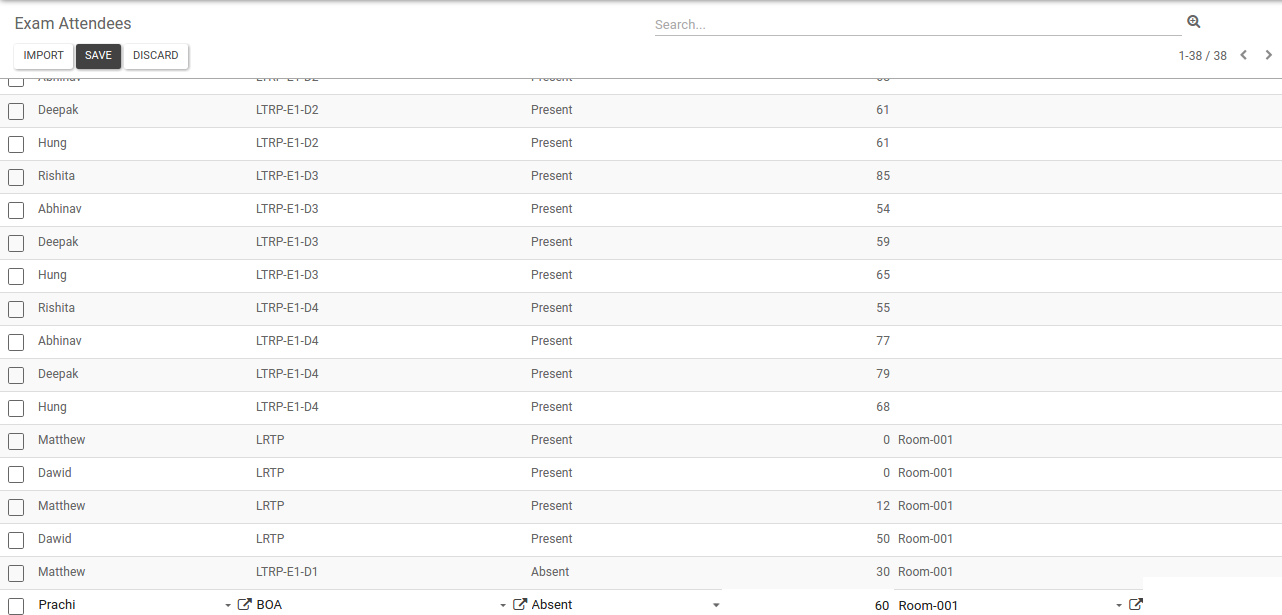The image size is (1282, 615).
Task: Go to the next page of records
Action: (1269, 55)
